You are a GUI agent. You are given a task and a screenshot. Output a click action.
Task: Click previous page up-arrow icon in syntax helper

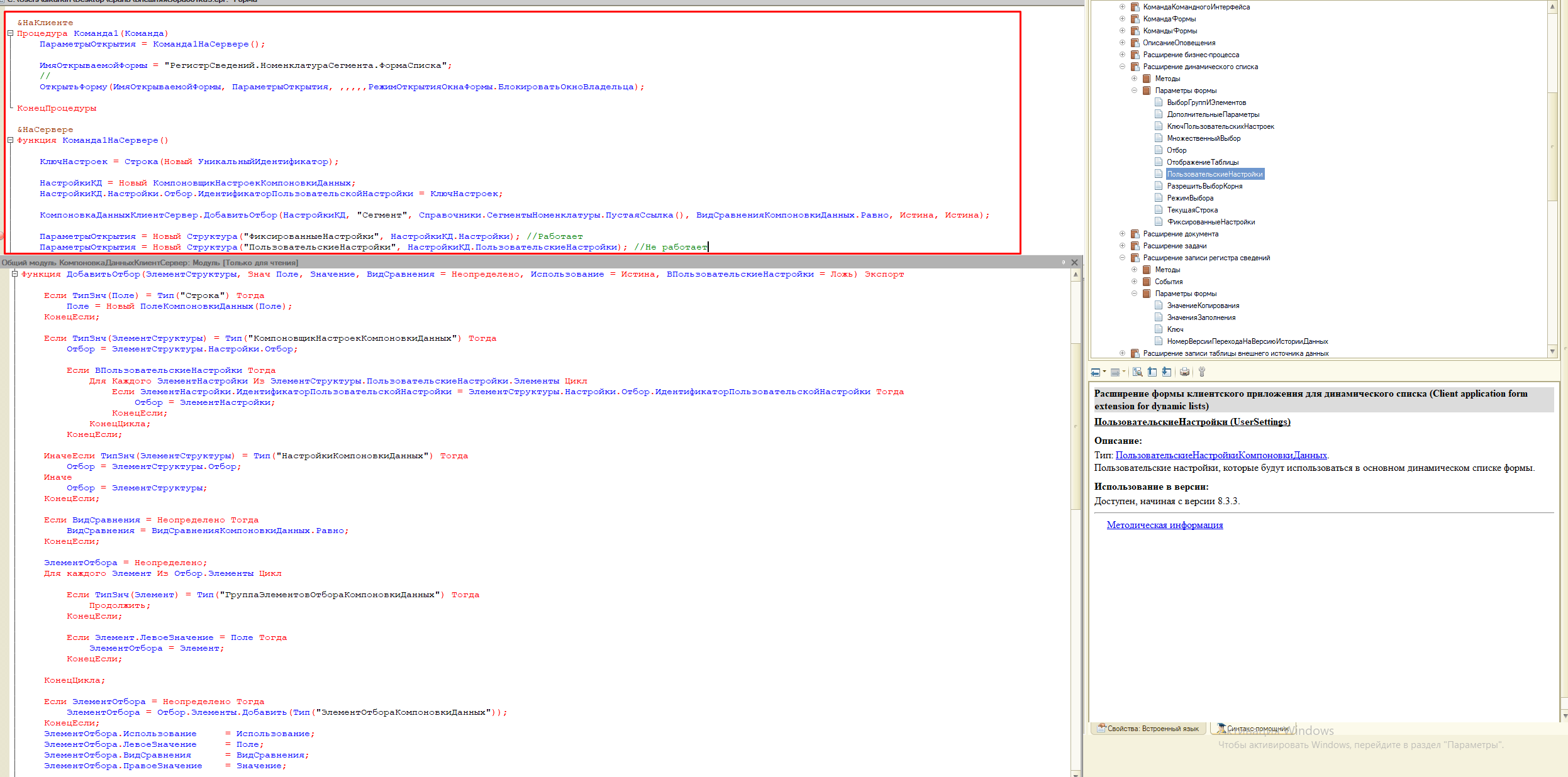[x=1152, y=372]
